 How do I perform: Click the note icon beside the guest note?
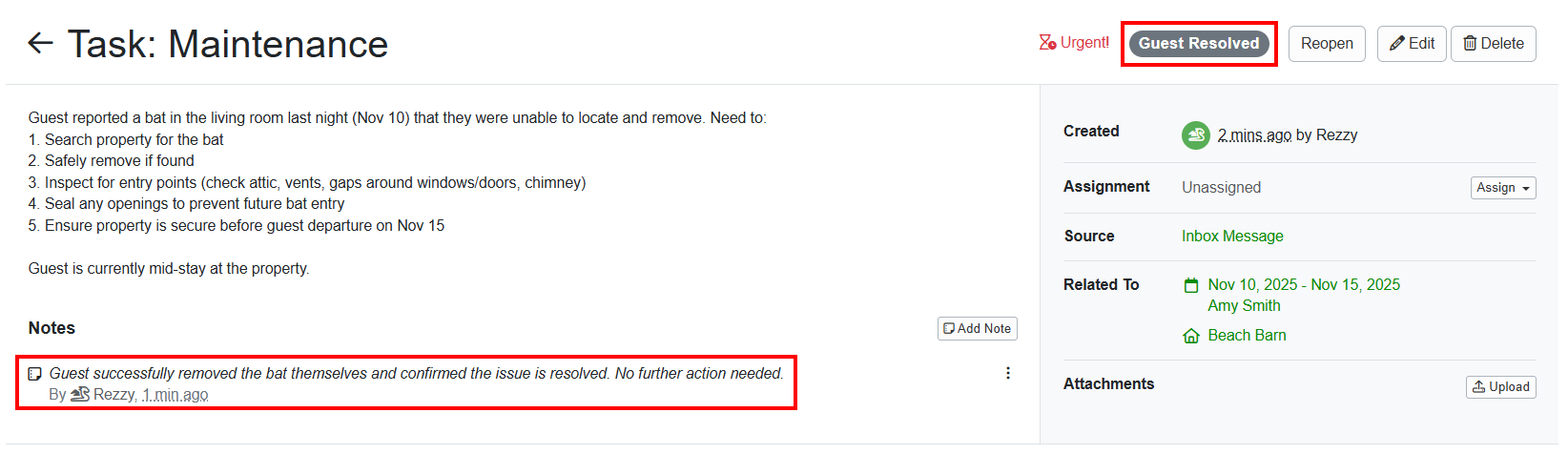[x=35, y=374]
